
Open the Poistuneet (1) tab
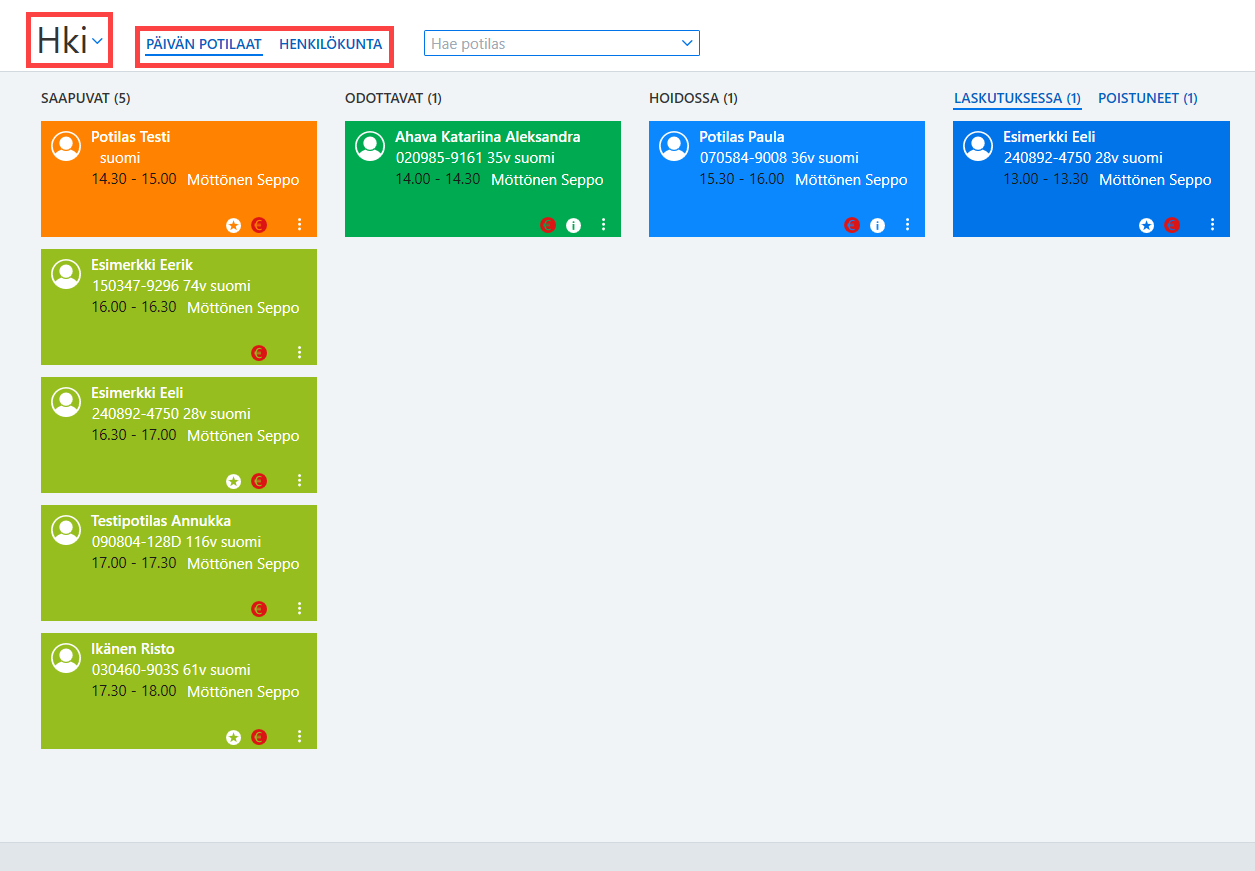[x=1148, y=98]
